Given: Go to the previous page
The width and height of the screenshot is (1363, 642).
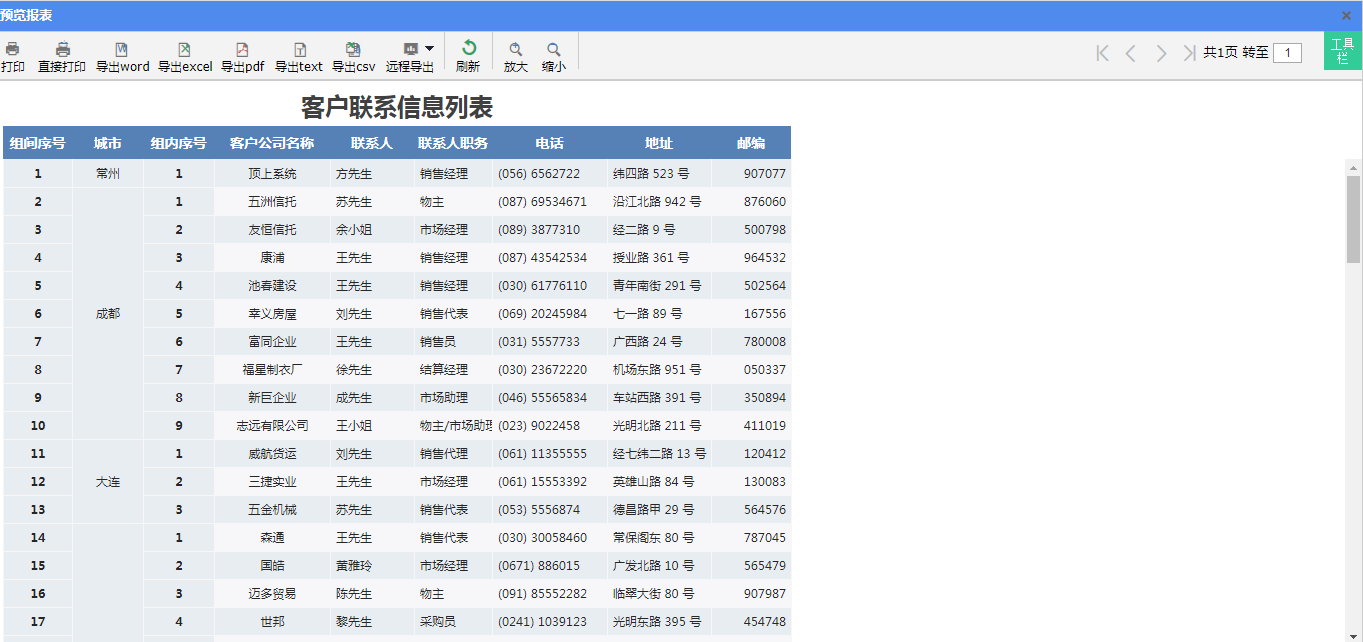Looking at the screenshot, I should pyautogui.click(x=1131, y=53).
